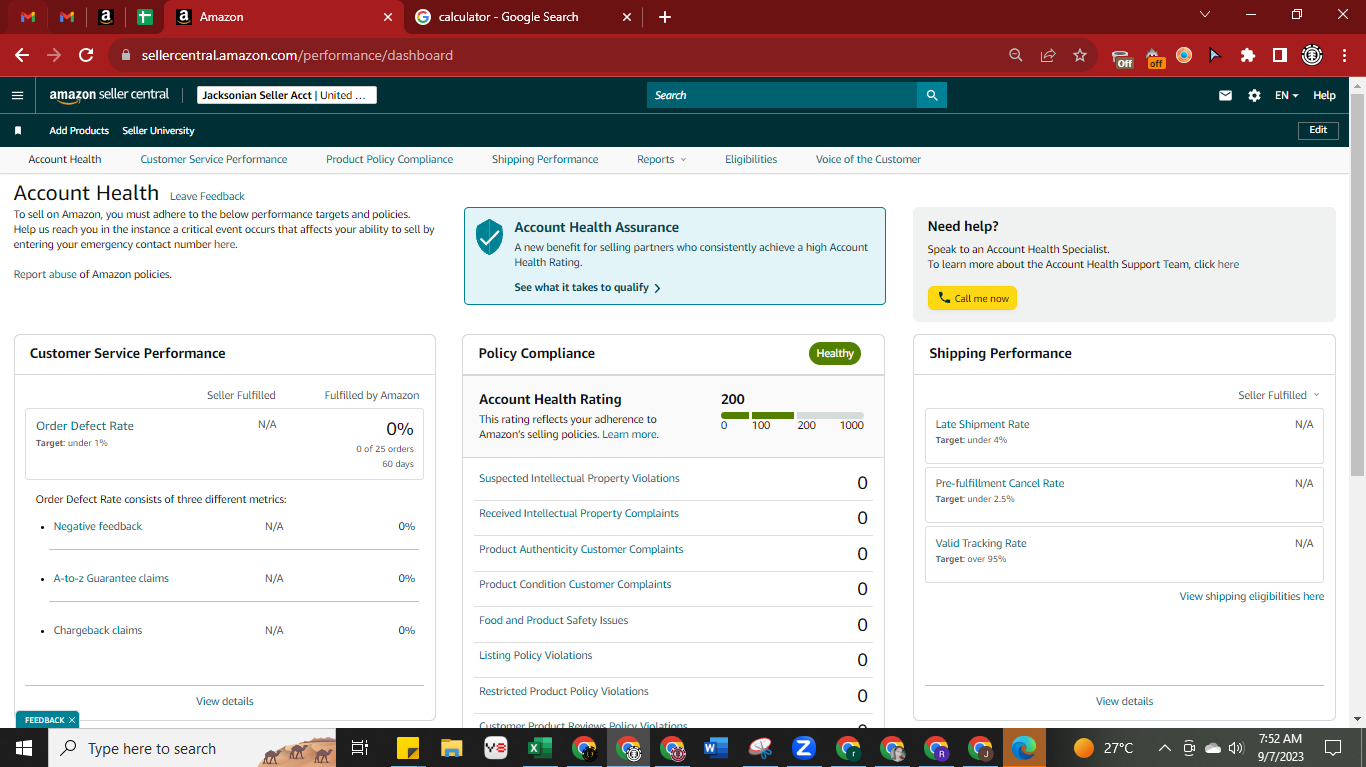Click the Edit button
1366x767 pixels.
point(1318,130)
